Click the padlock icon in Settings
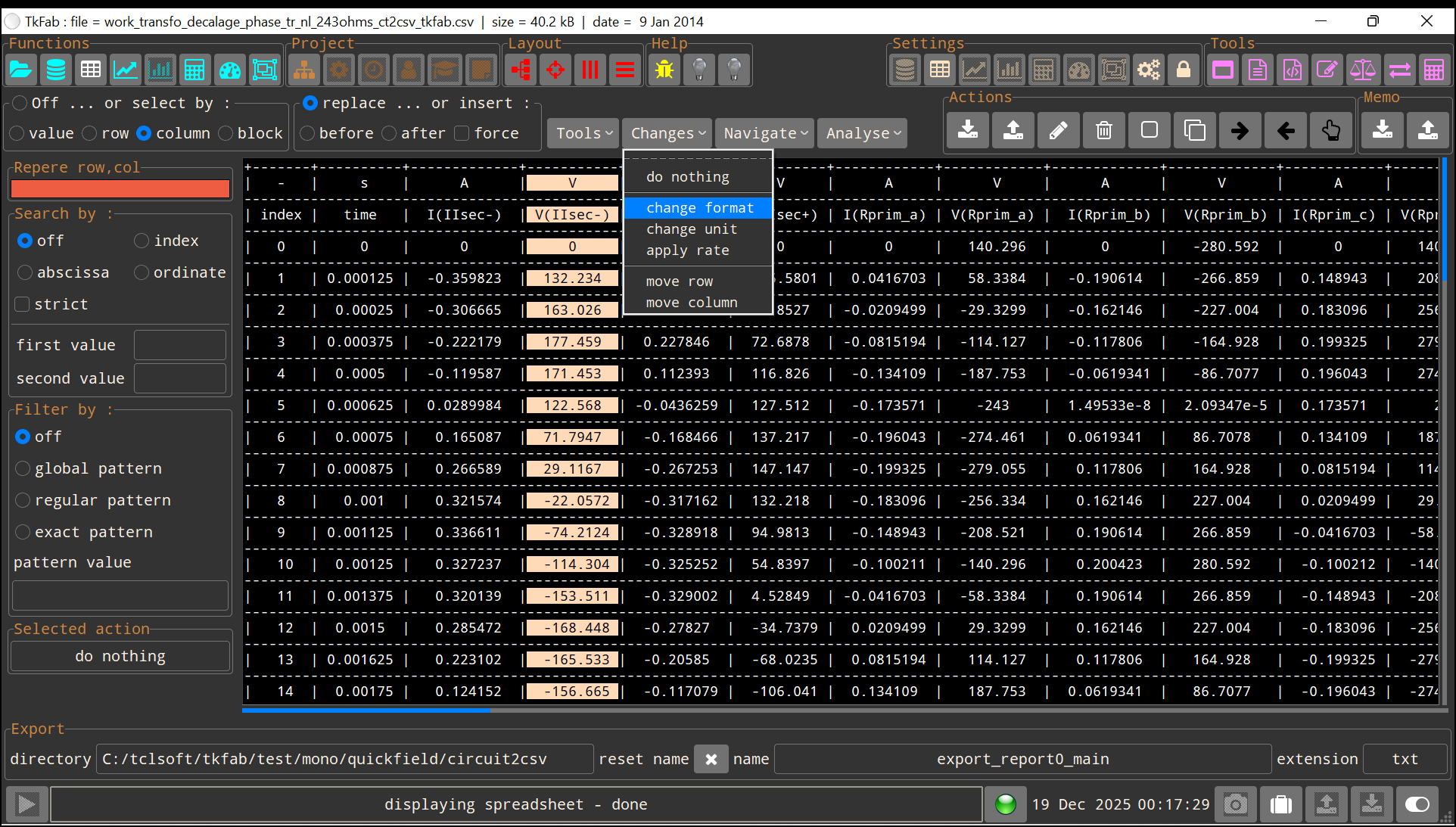The height and width of the screenshot is (827, 1456). click(x=1184, y=70)
